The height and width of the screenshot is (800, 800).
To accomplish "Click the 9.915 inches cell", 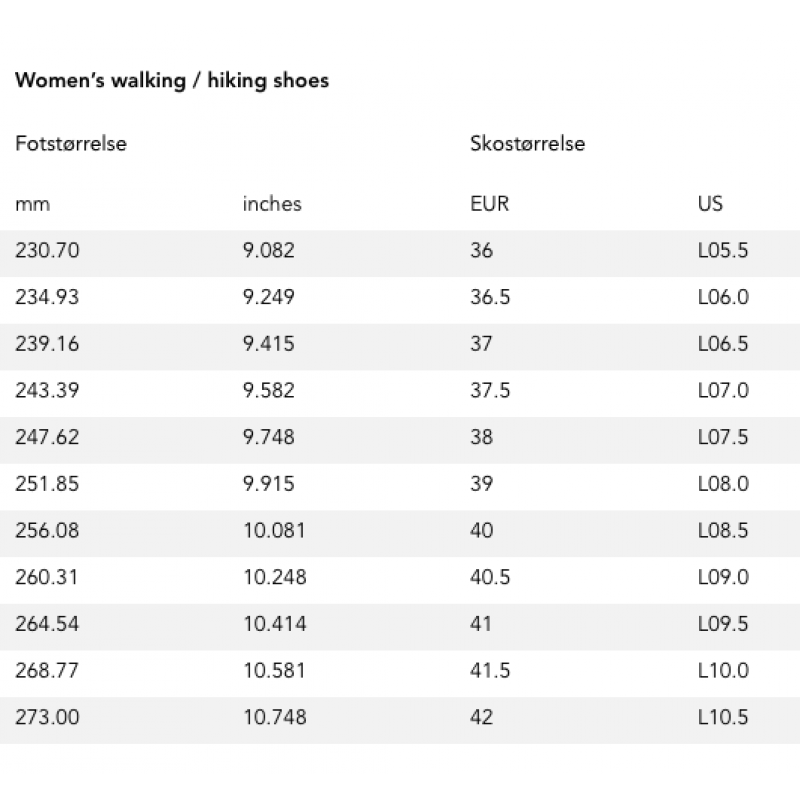I will tap(268, 484).
